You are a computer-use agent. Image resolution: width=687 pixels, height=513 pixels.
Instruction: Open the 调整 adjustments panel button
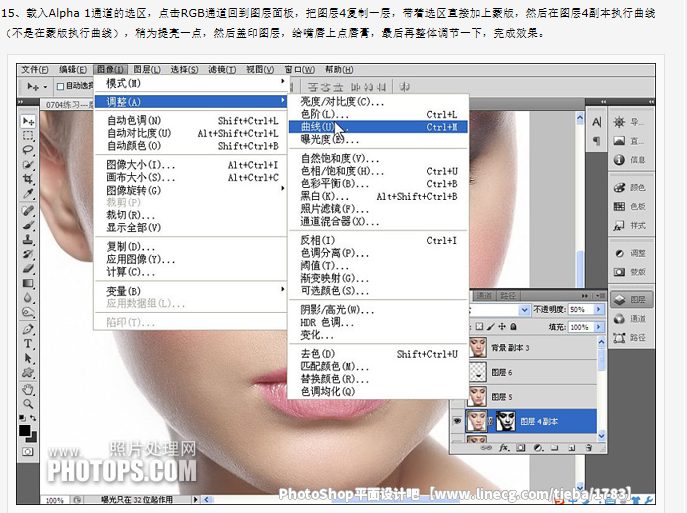point(631,253)
